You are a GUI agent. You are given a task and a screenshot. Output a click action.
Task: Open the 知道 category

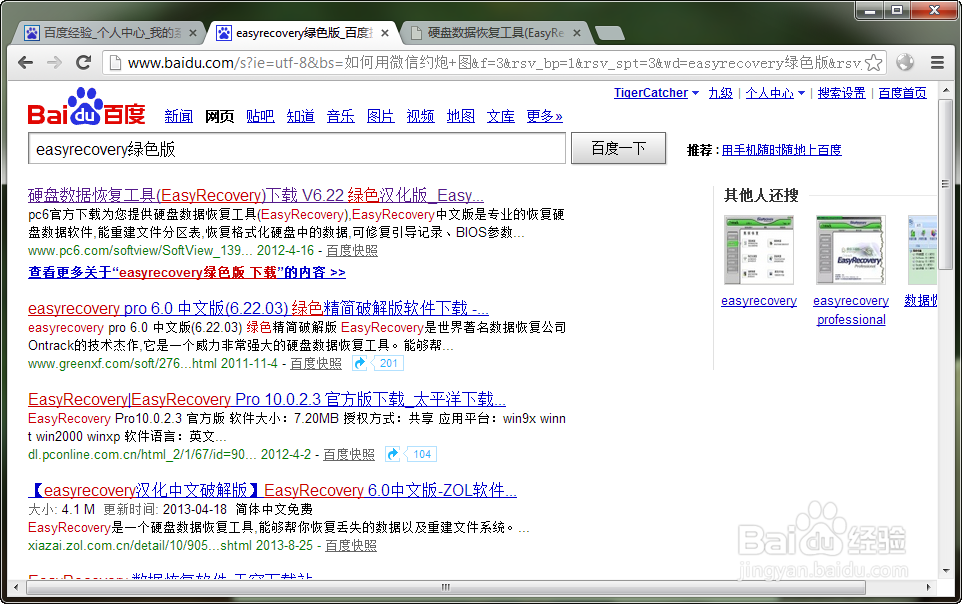301,116
